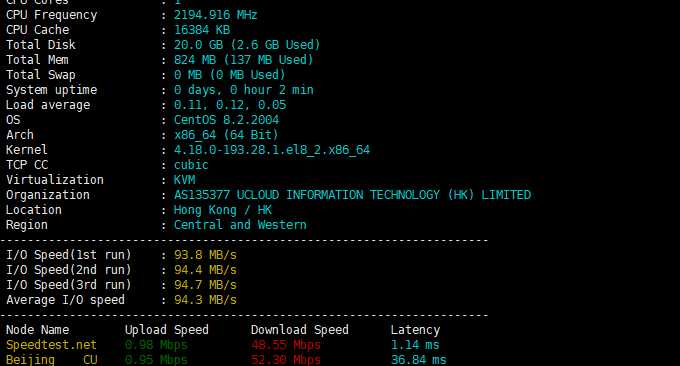Viewport: 680px width, 366px height.
Task: Select the Beijing CU upload speed 0.95 Mbps
Action: (x=156, y=360)
